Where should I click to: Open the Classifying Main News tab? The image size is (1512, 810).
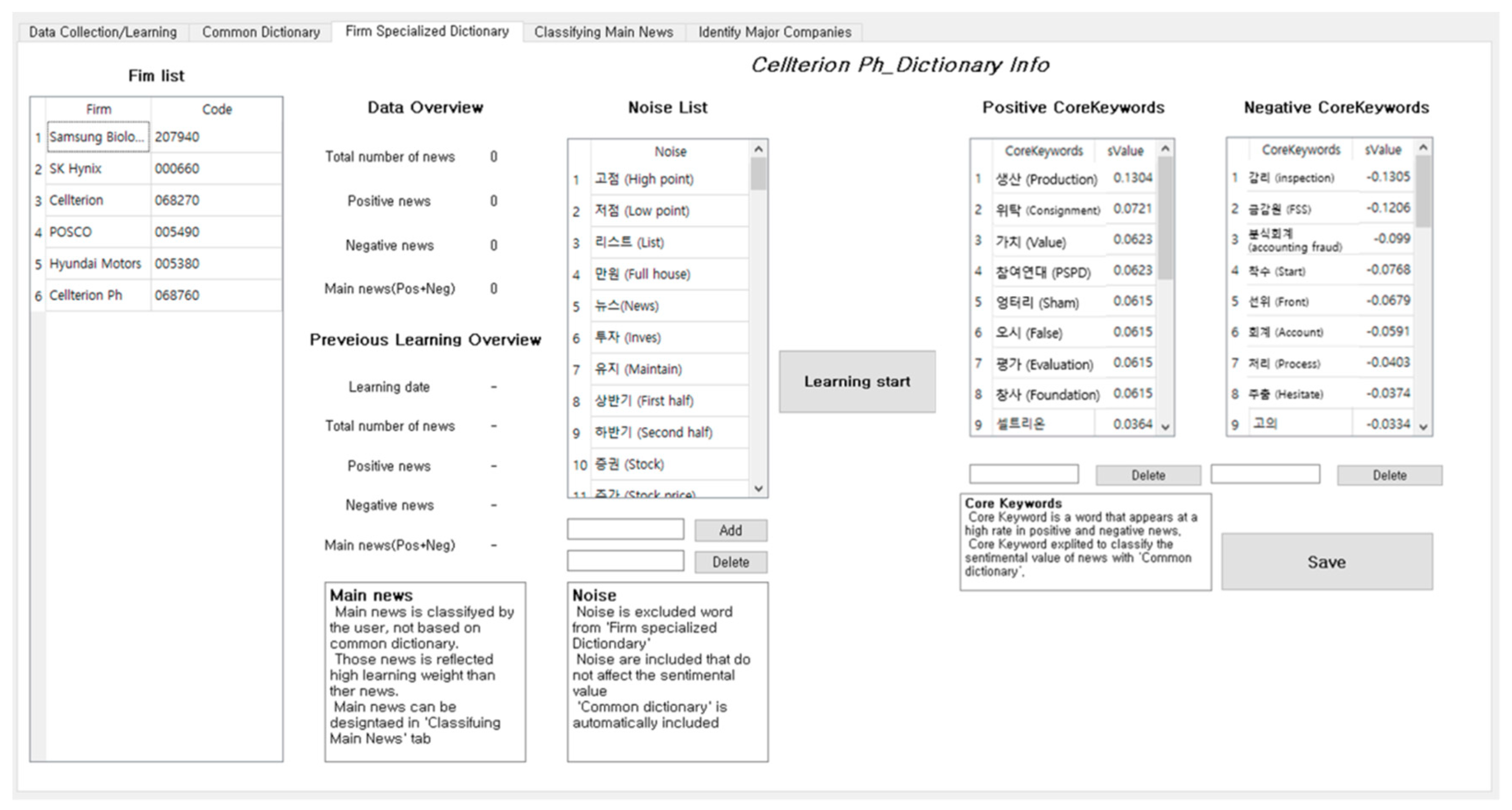click(603, 32)
